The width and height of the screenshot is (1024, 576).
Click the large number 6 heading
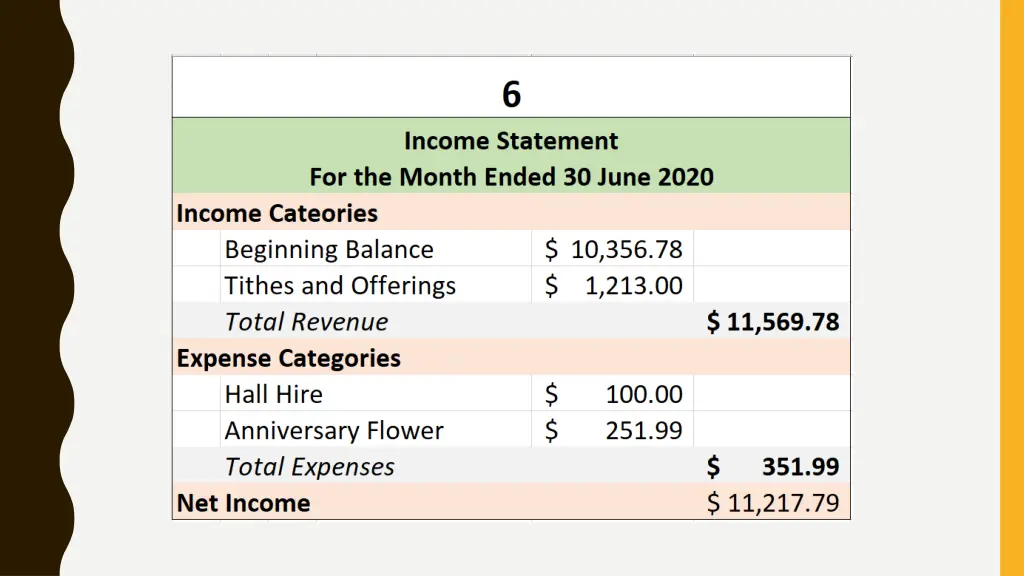pos(511,94)
